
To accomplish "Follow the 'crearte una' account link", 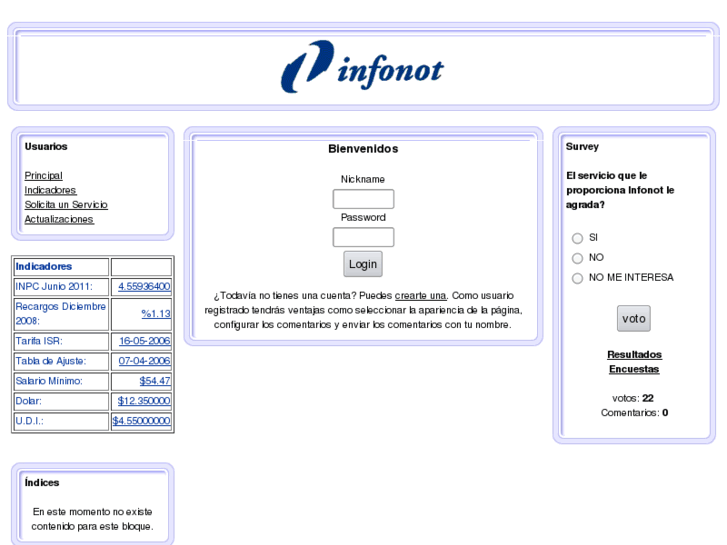I will click(x=420, y=296).
